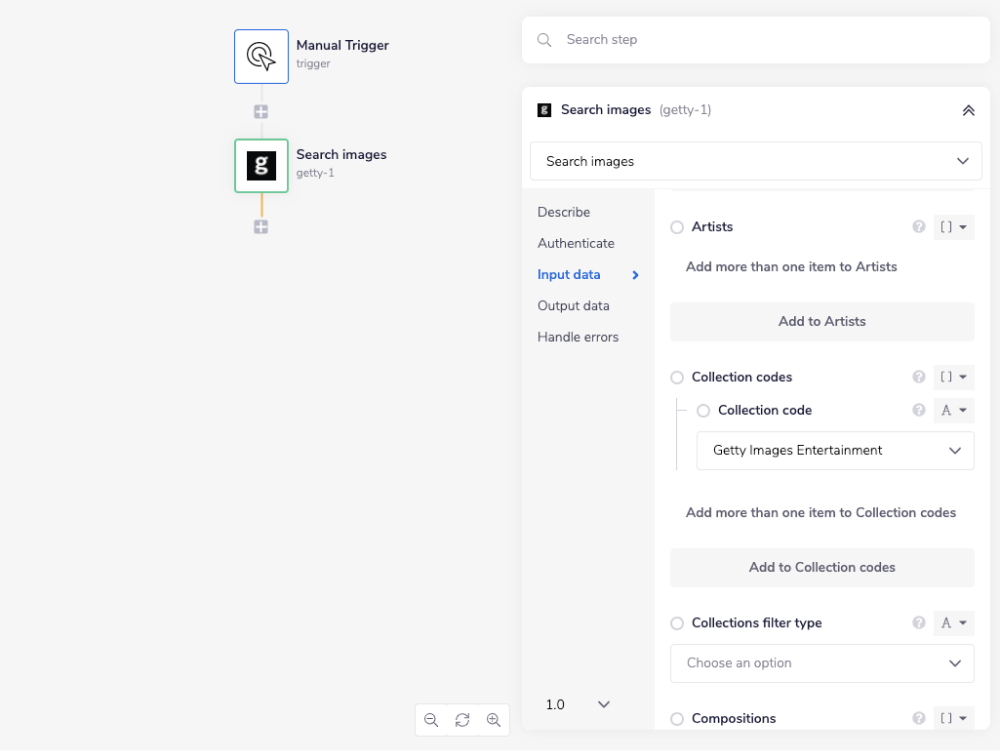Click the plus connector below Manual Trigger

pos(261,112)
